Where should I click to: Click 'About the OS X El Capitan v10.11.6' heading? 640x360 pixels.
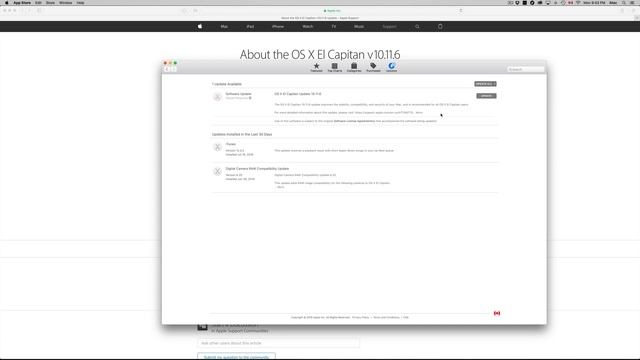(320, 54)
